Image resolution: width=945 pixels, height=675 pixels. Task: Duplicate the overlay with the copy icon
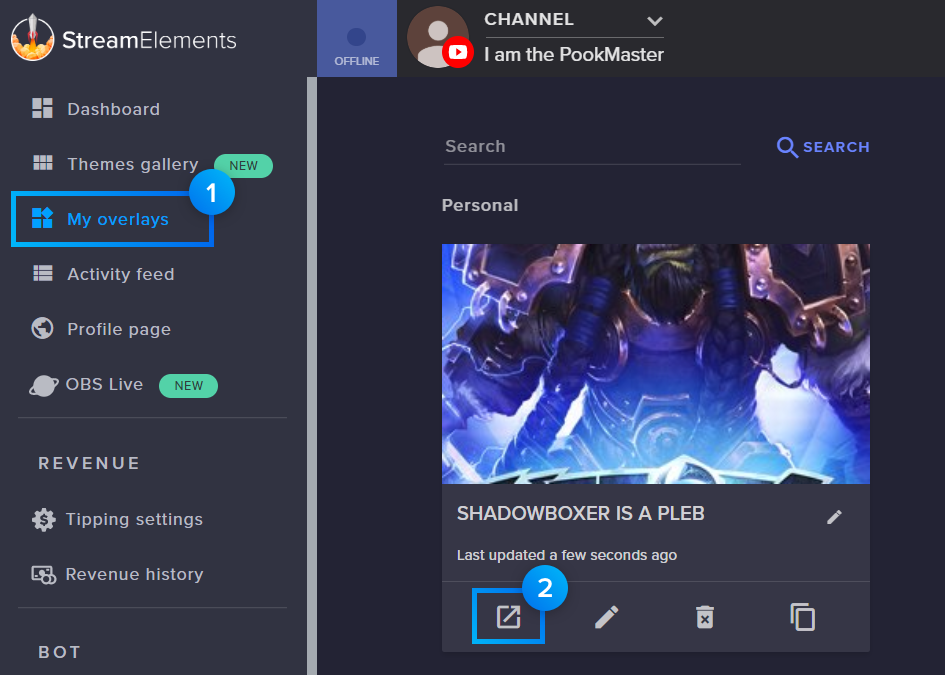803,617
